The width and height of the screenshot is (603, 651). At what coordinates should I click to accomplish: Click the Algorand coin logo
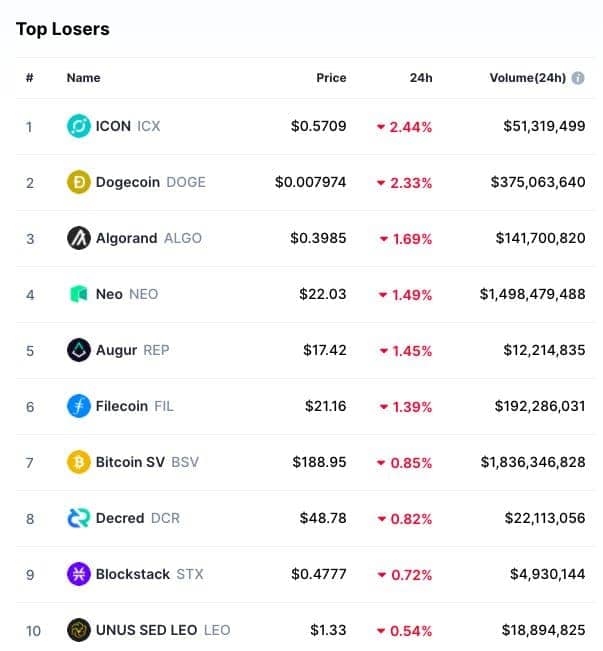78,238
